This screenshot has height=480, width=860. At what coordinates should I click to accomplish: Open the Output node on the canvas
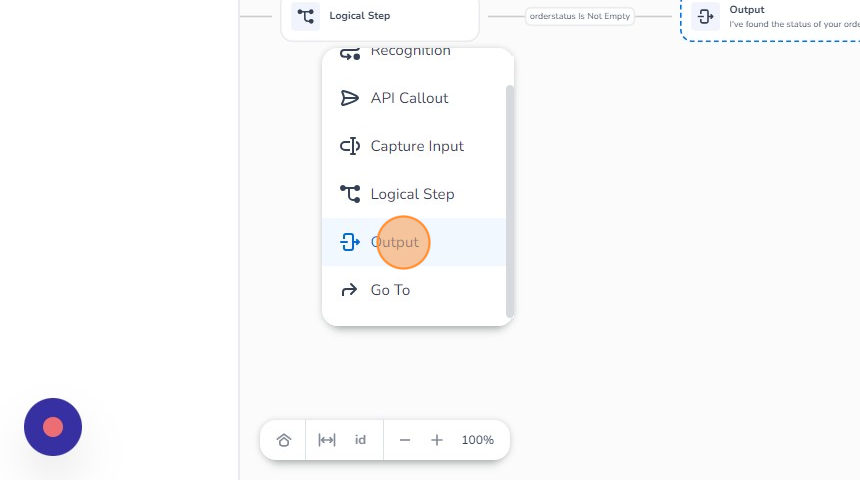770,16
